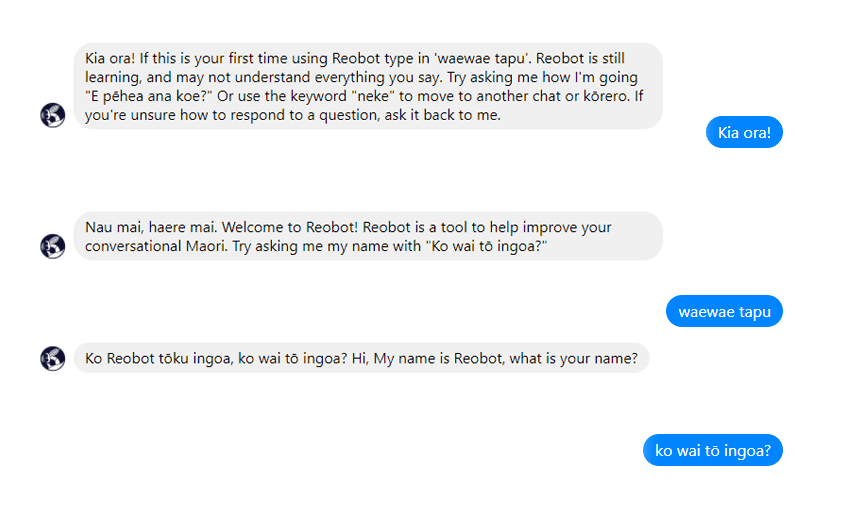This screenshot has height=510, width=850.
Task: Click the blue 'waewae tapu' sent message bubble
Action: (724, 312)
